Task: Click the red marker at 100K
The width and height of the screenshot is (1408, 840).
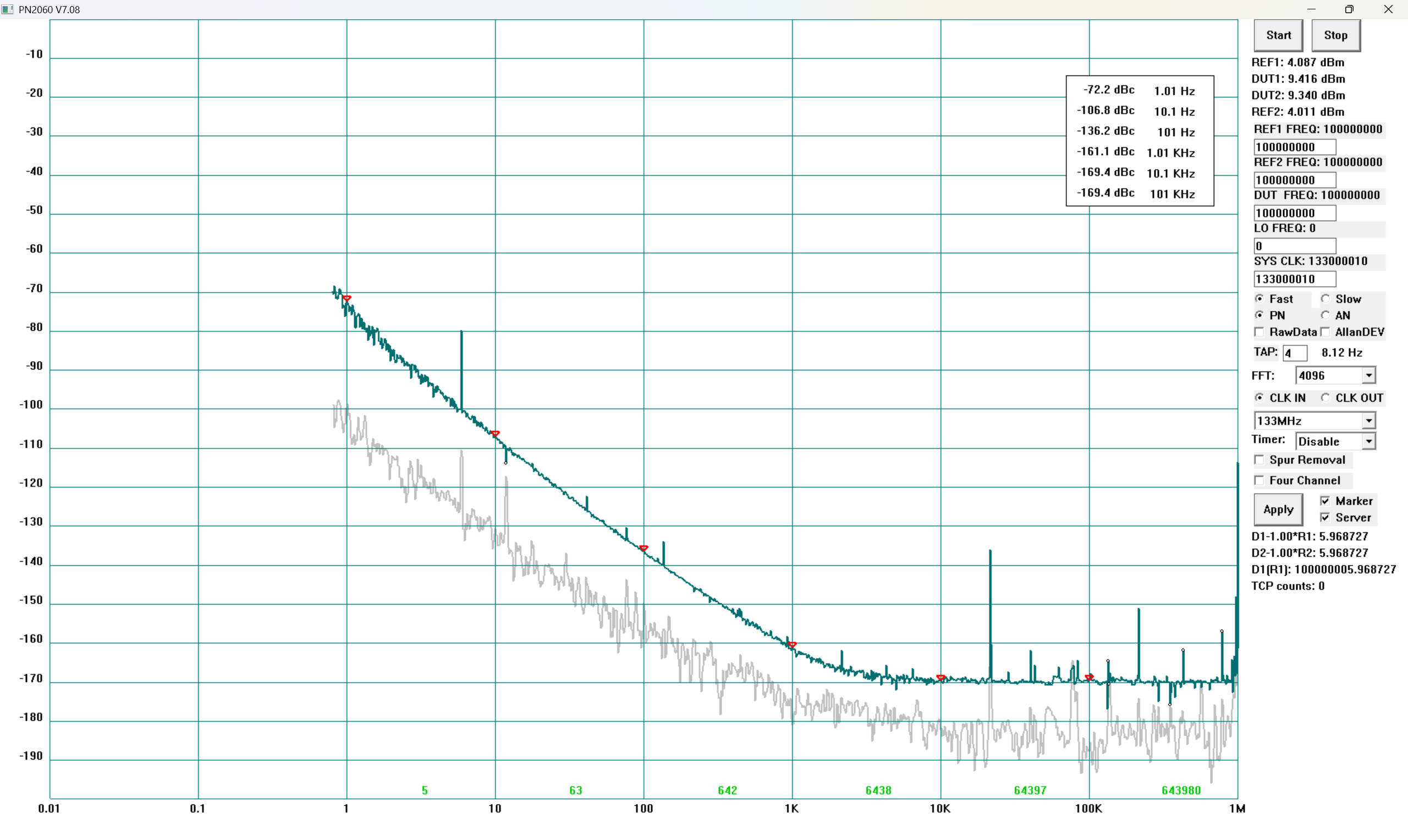Action: pos(1089,677)
